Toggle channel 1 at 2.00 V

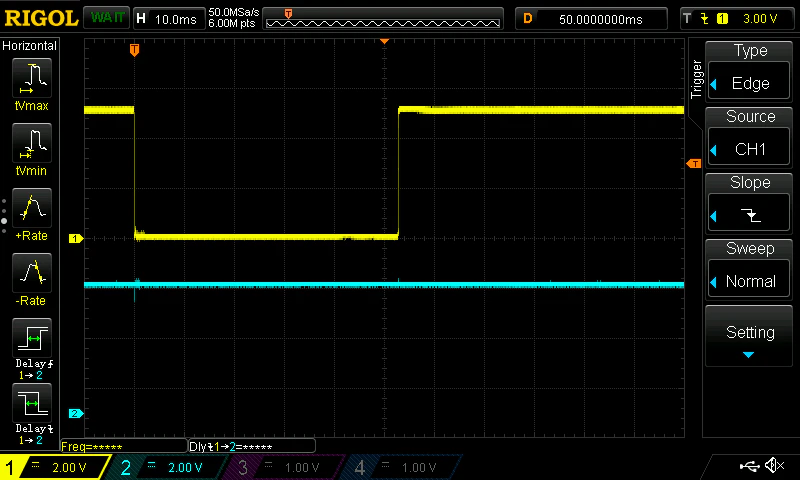tap(55, 467)
